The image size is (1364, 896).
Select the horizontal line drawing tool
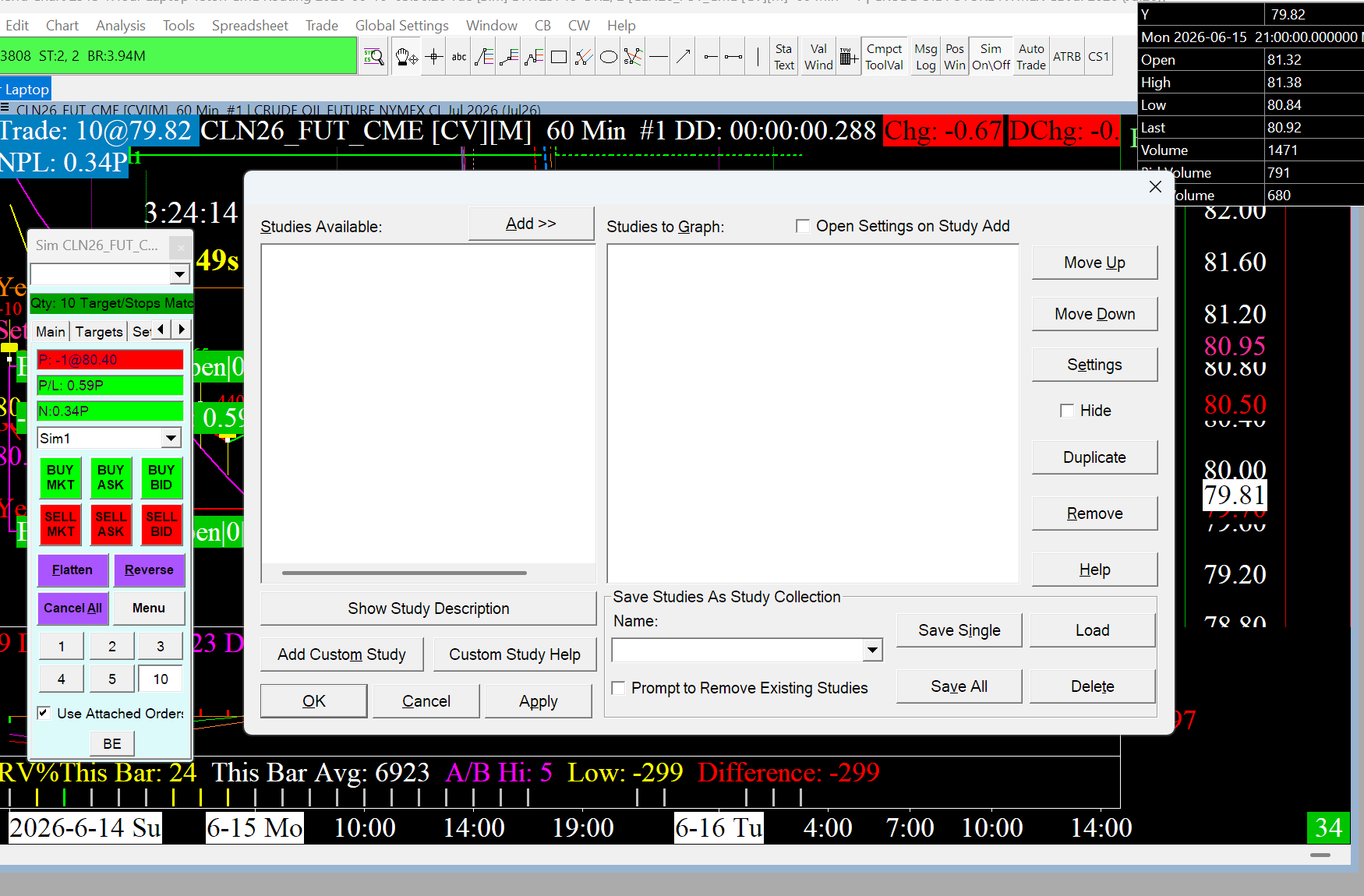[x=659, y=57]
